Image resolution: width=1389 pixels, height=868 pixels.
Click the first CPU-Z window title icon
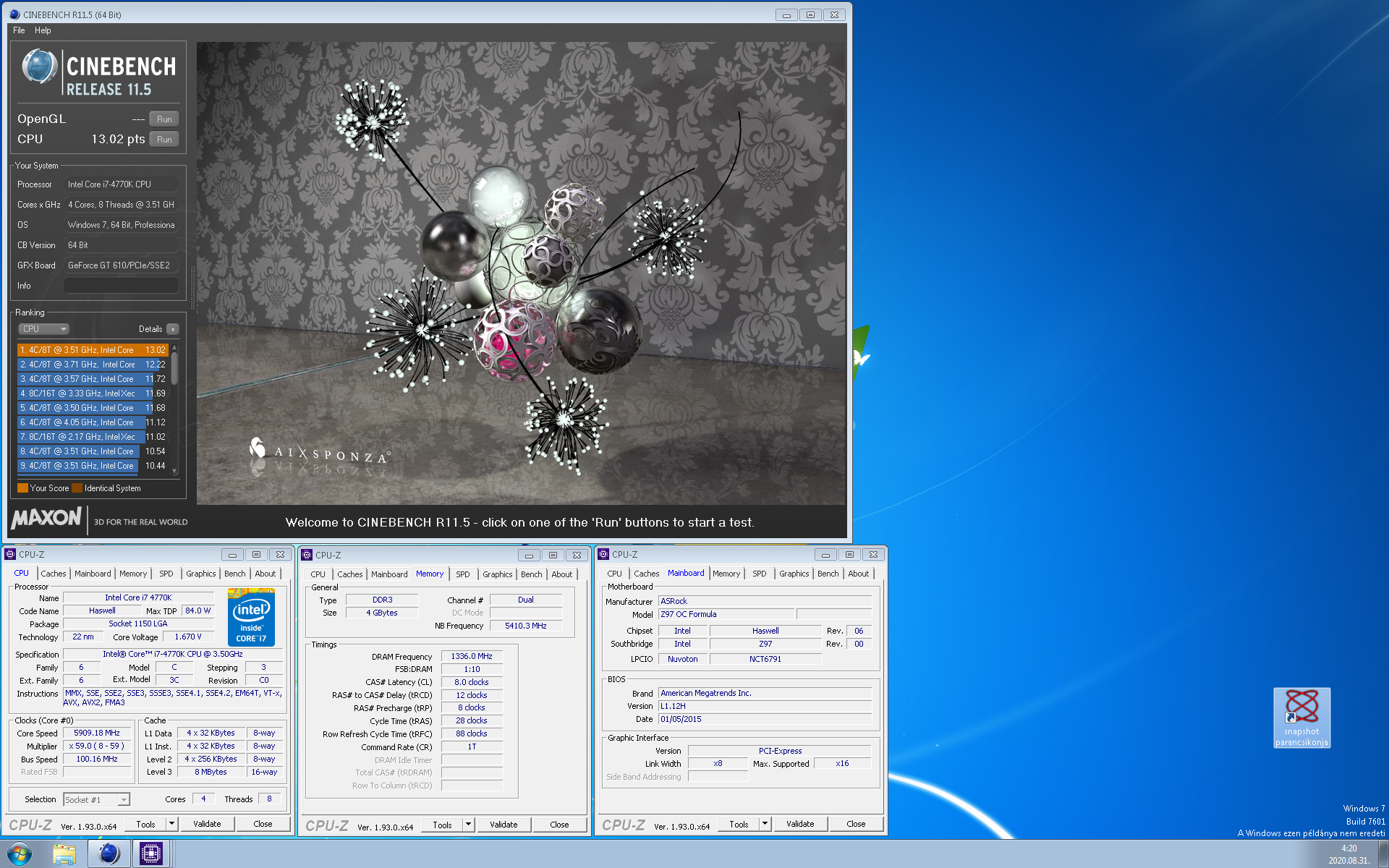pos(10,554)
